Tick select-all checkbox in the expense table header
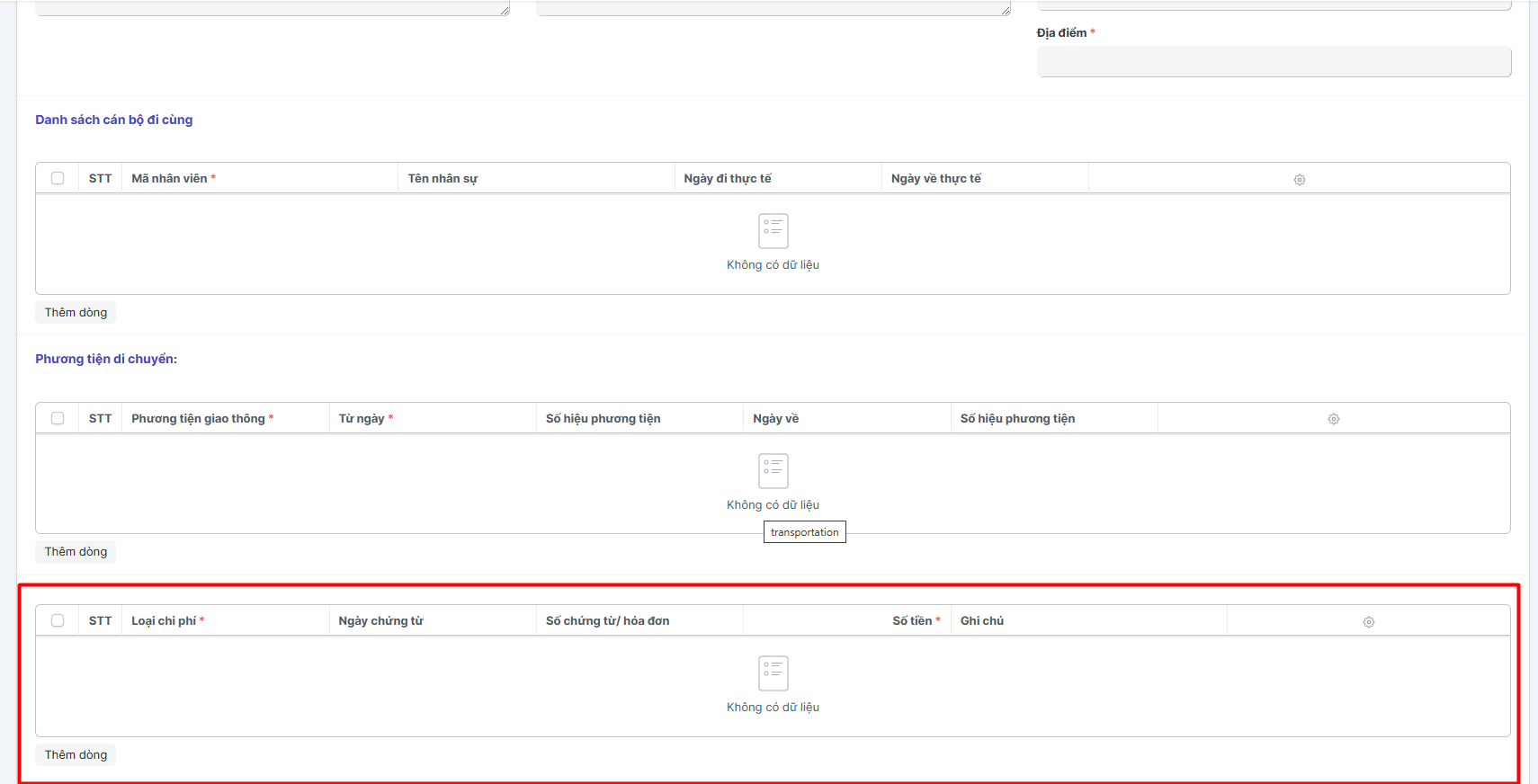Viewport: 1538px width, 784px height. coord(58,621)
